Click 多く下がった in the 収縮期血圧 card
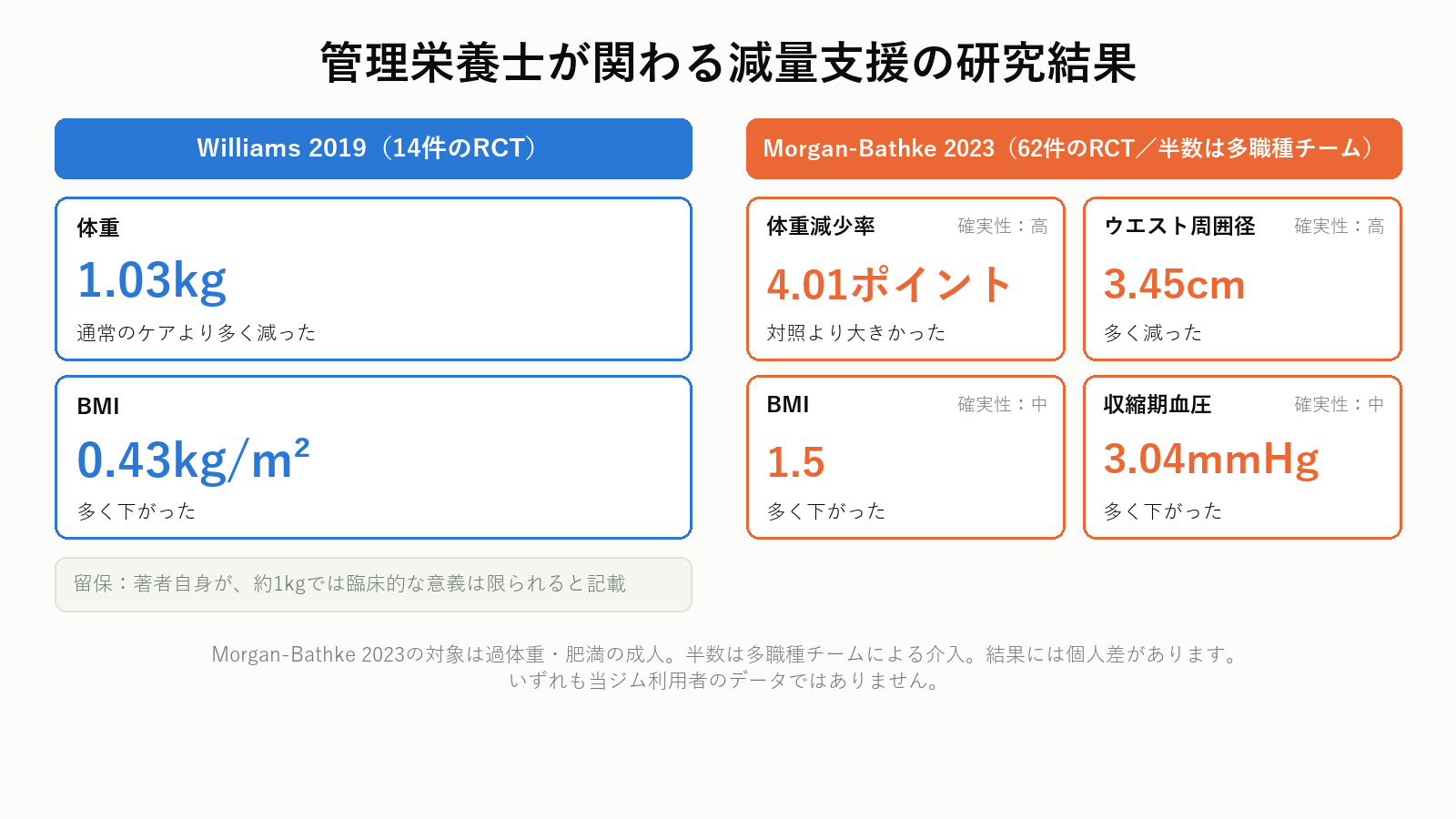 [1163, 511]
